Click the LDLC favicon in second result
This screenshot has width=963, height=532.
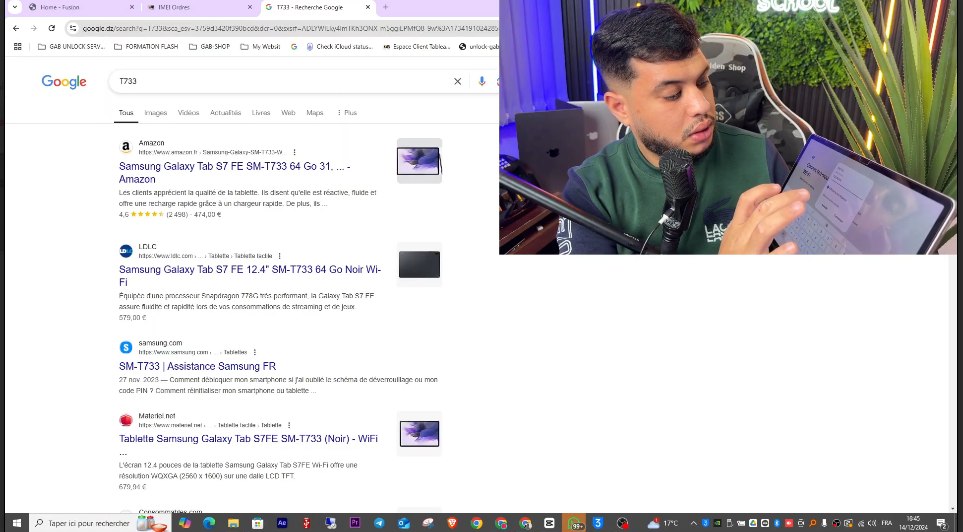(x=126, y=251)
